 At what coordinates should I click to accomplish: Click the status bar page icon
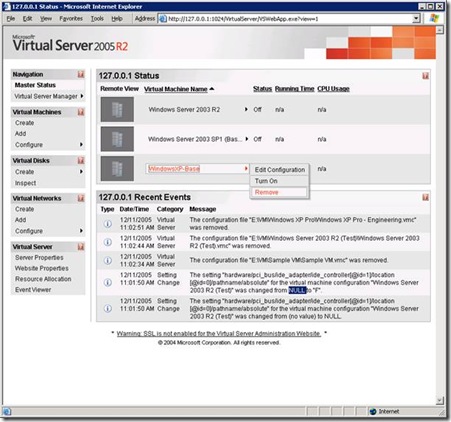coord(7,412)
